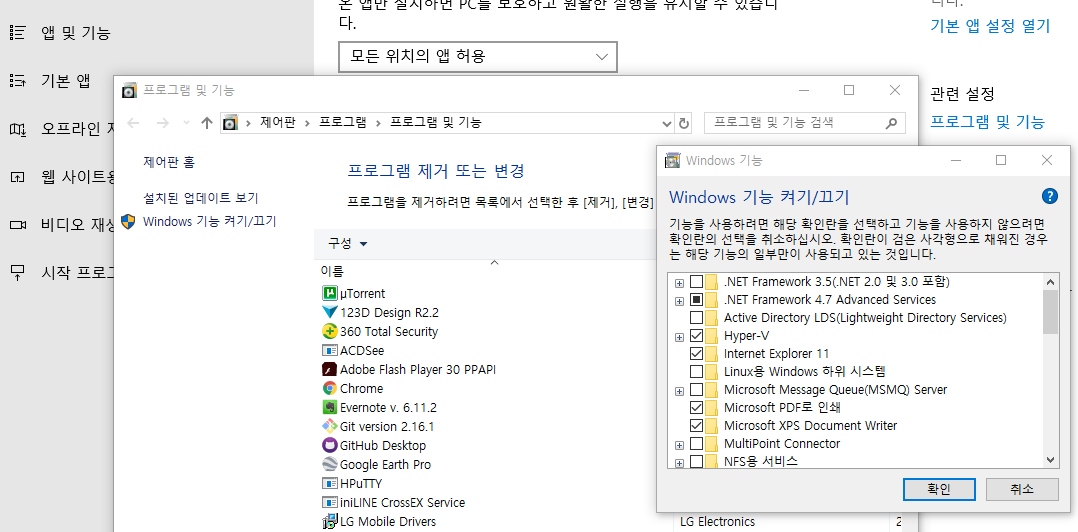
Task: Click the 123D Design R2.2 icon
Action: [x=329, y=313]
